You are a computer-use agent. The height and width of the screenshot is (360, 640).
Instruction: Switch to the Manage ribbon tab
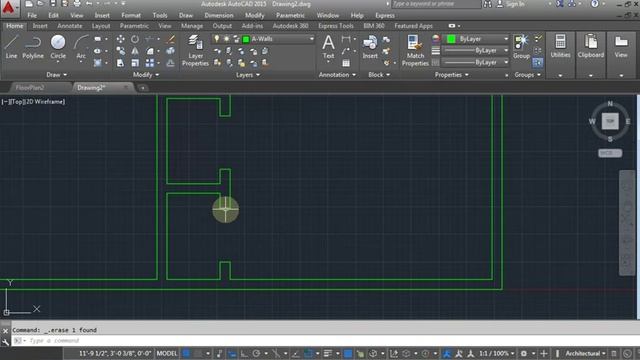[x=192, y=26]
